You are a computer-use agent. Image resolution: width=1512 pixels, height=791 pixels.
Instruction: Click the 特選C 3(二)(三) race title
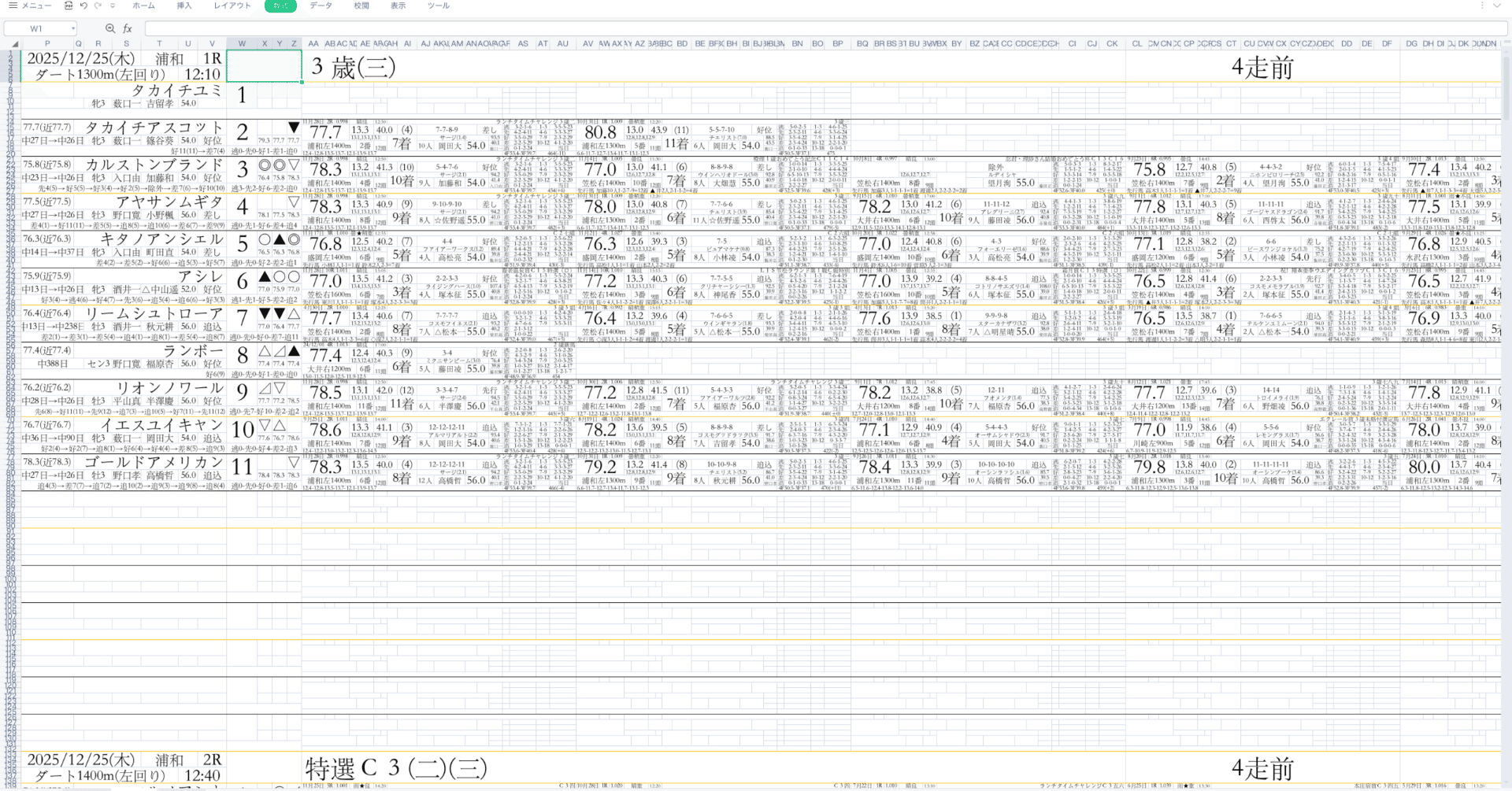(396, 768)
